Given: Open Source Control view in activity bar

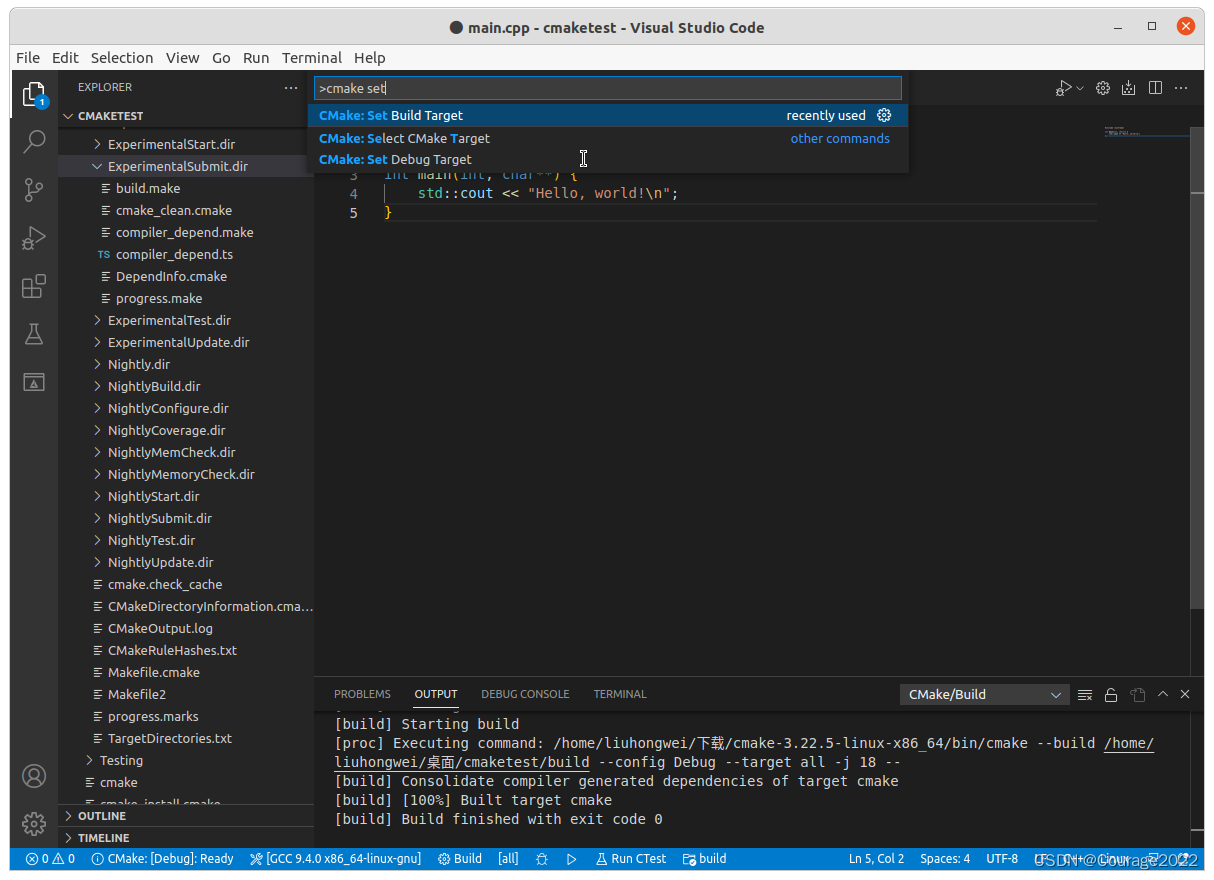Looking at the screenshot, I should coord(34,189).
